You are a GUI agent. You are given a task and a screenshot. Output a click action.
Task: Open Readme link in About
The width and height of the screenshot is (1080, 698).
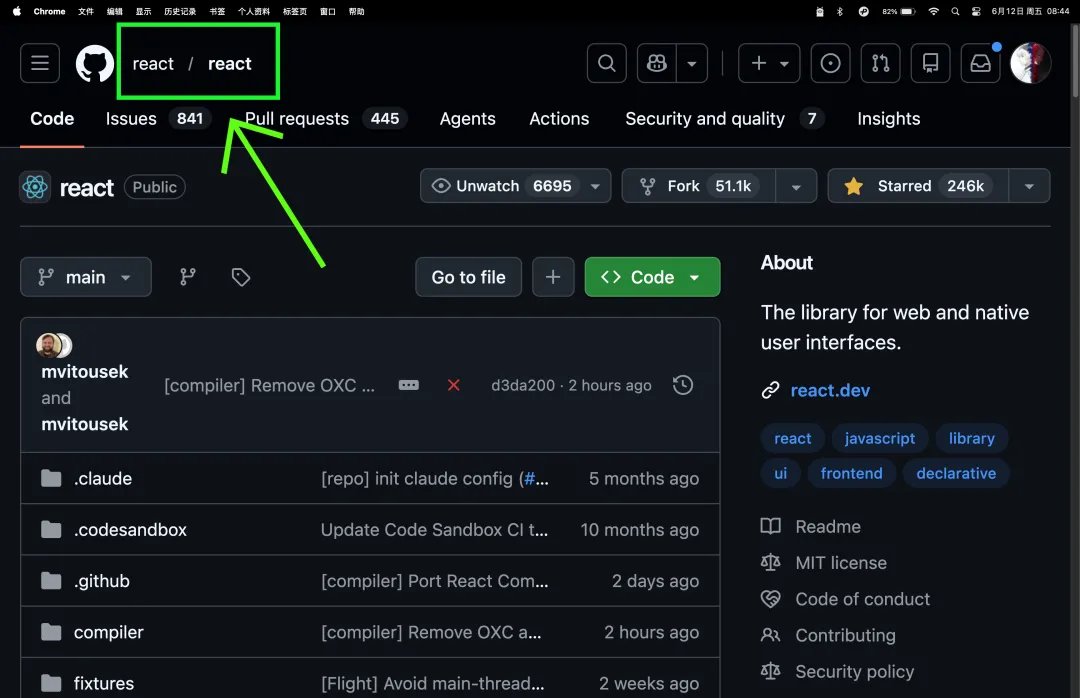coord(811,526)
